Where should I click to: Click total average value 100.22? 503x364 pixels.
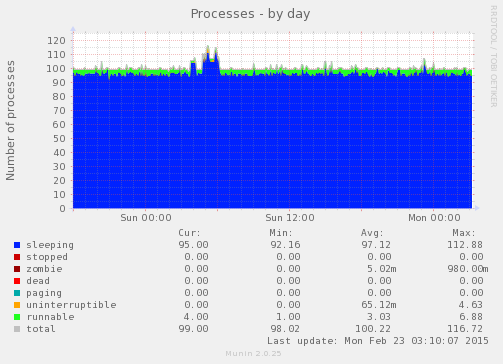click(x=373, y=329)
